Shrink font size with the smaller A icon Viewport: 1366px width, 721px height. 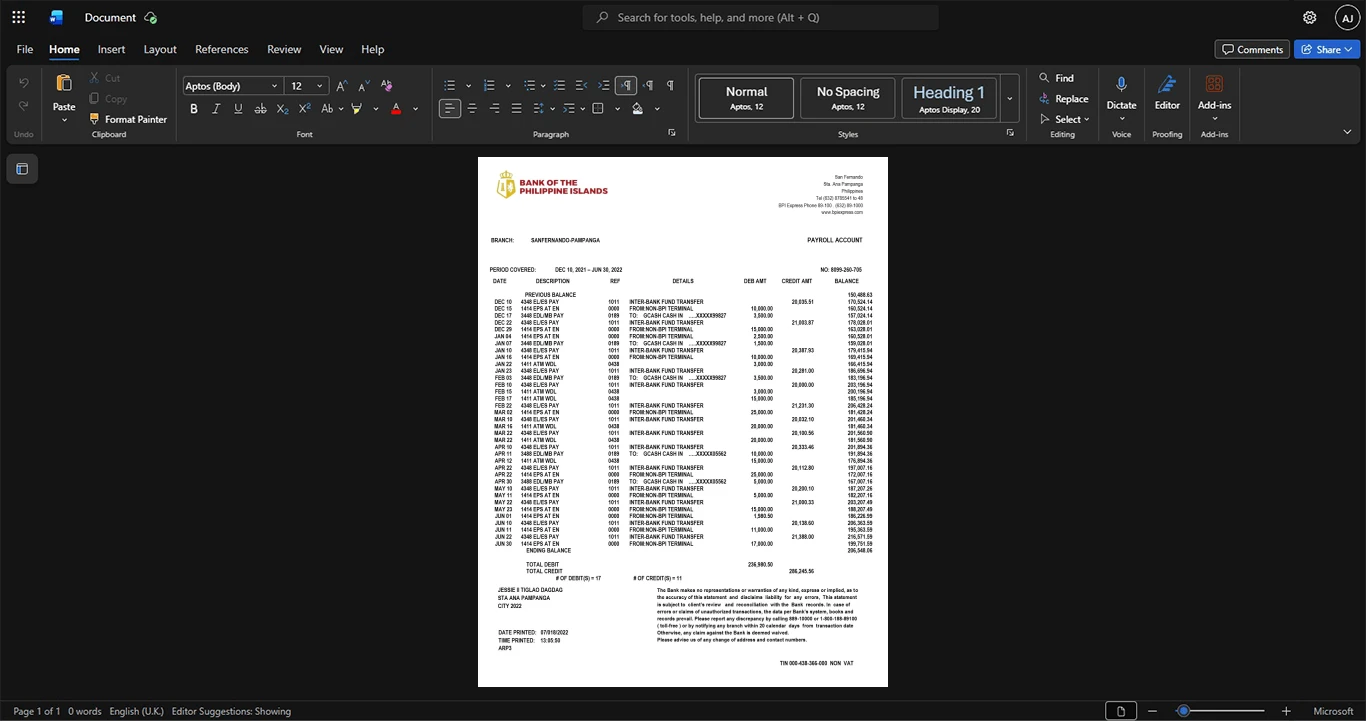tap(364, 86)
